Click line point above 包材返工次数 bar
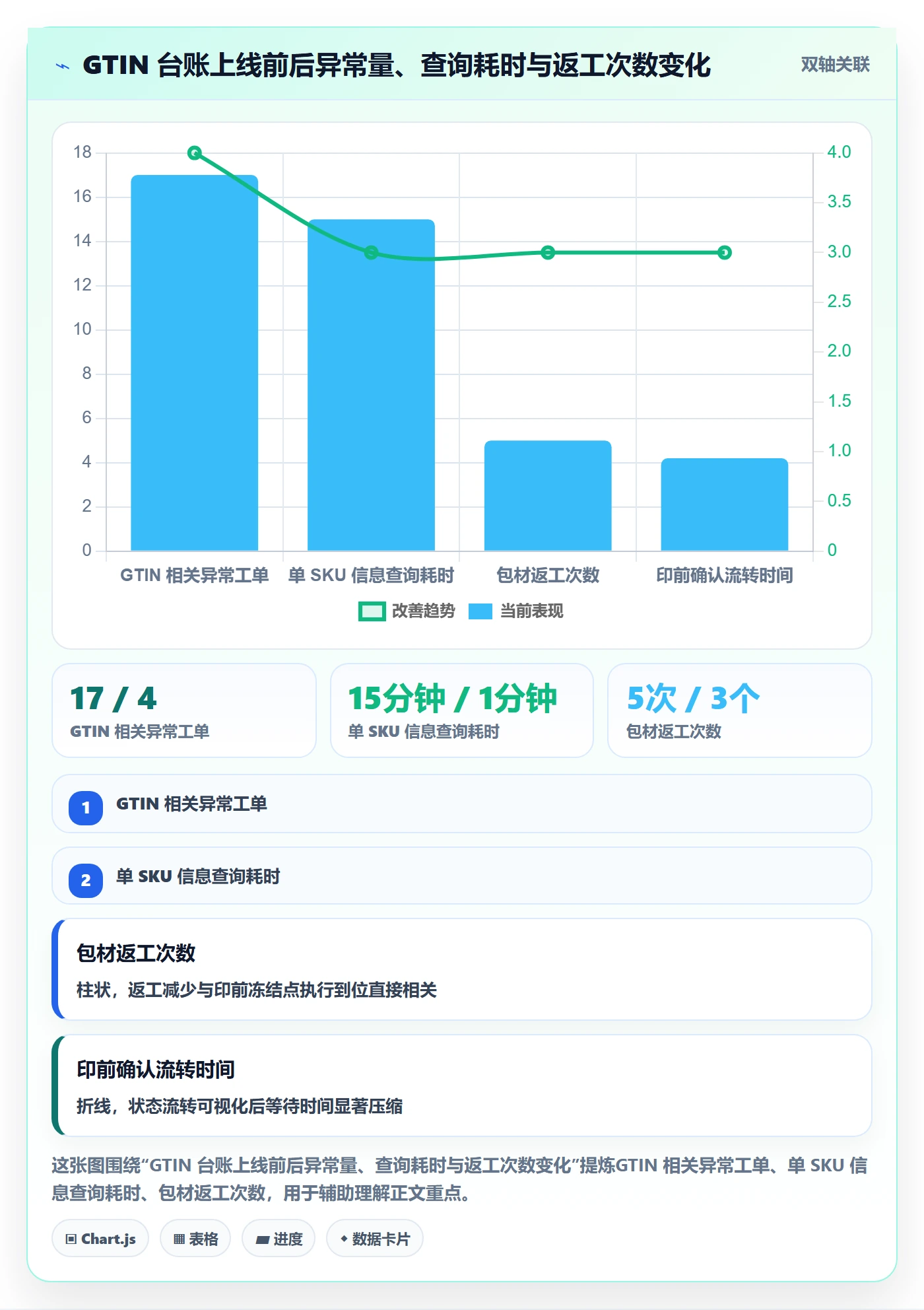 coord(548,252)
